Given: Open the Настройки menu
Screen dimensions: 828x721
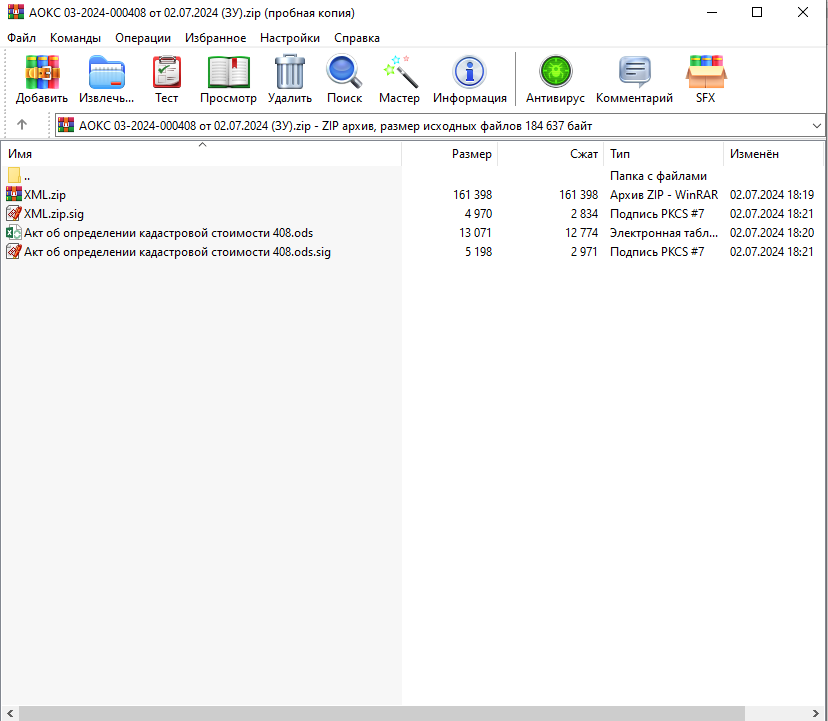Looking at the screenshot, I should tap(289, 38).
